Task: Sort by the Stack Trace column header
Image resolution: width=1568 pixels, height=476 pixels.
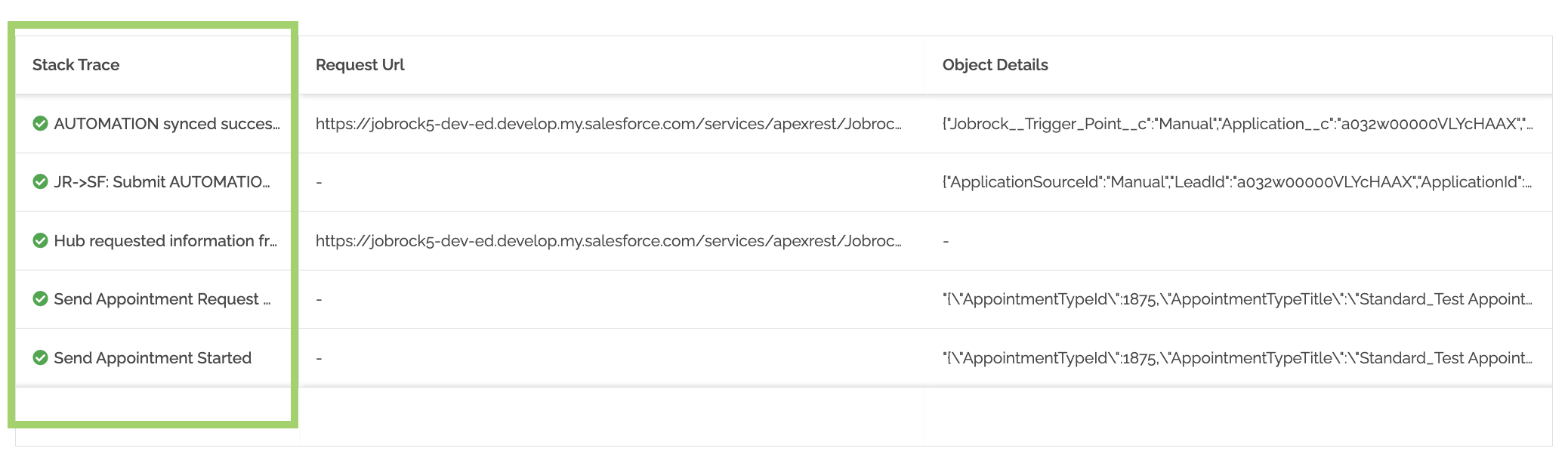Action: pos(76,65)
